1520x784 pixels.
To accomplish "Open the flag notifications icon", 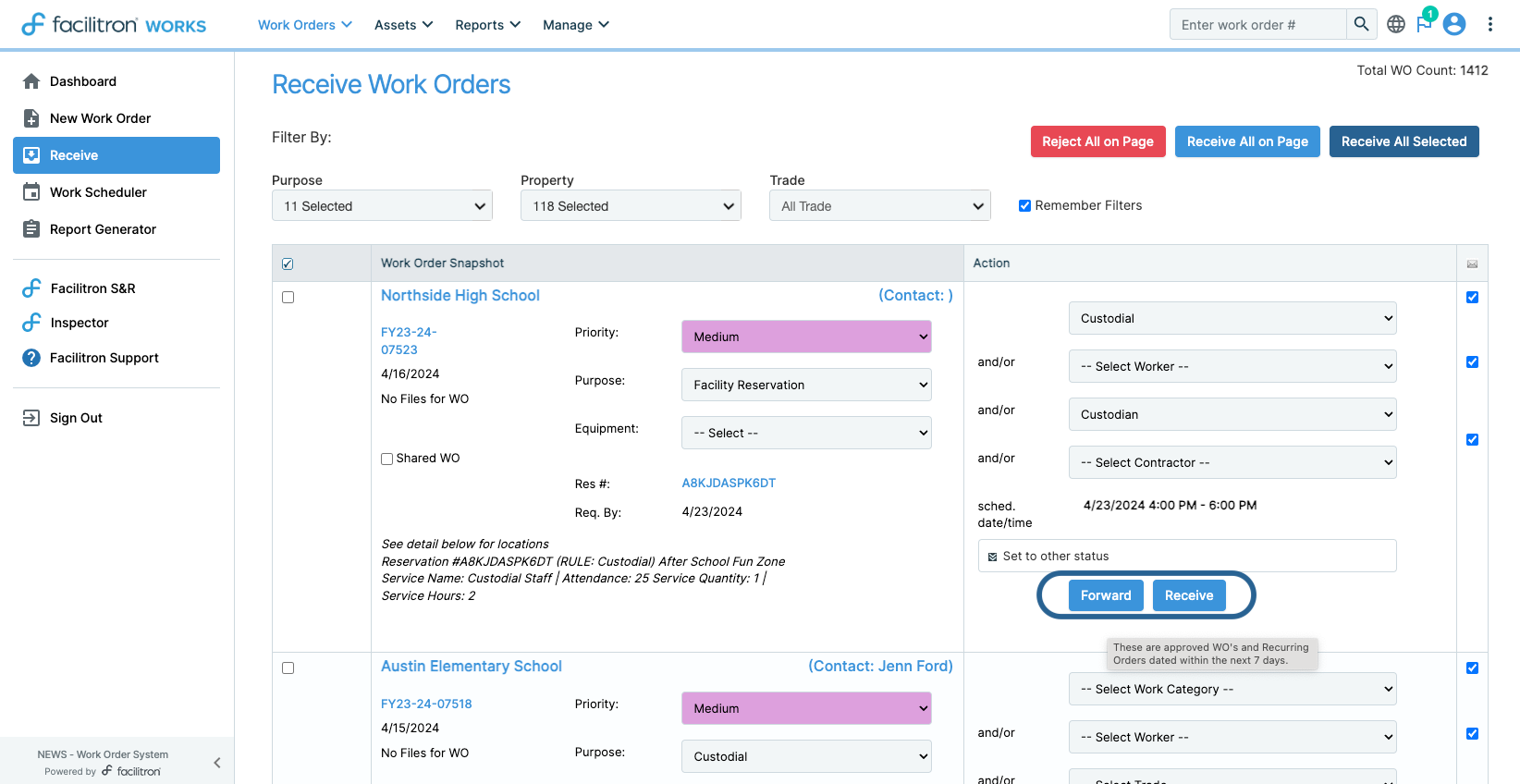I will click(1424, 24).
